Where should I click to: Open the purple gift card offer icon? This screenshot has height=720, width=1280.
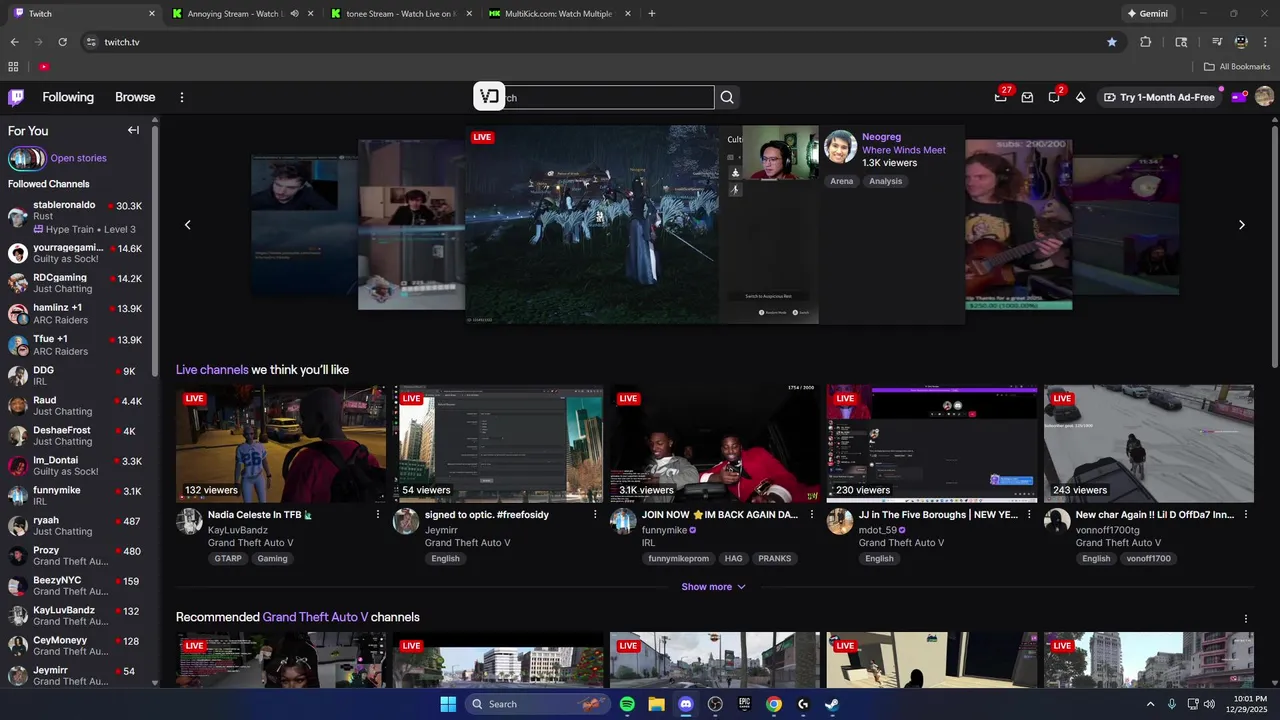click(1239, 97)
